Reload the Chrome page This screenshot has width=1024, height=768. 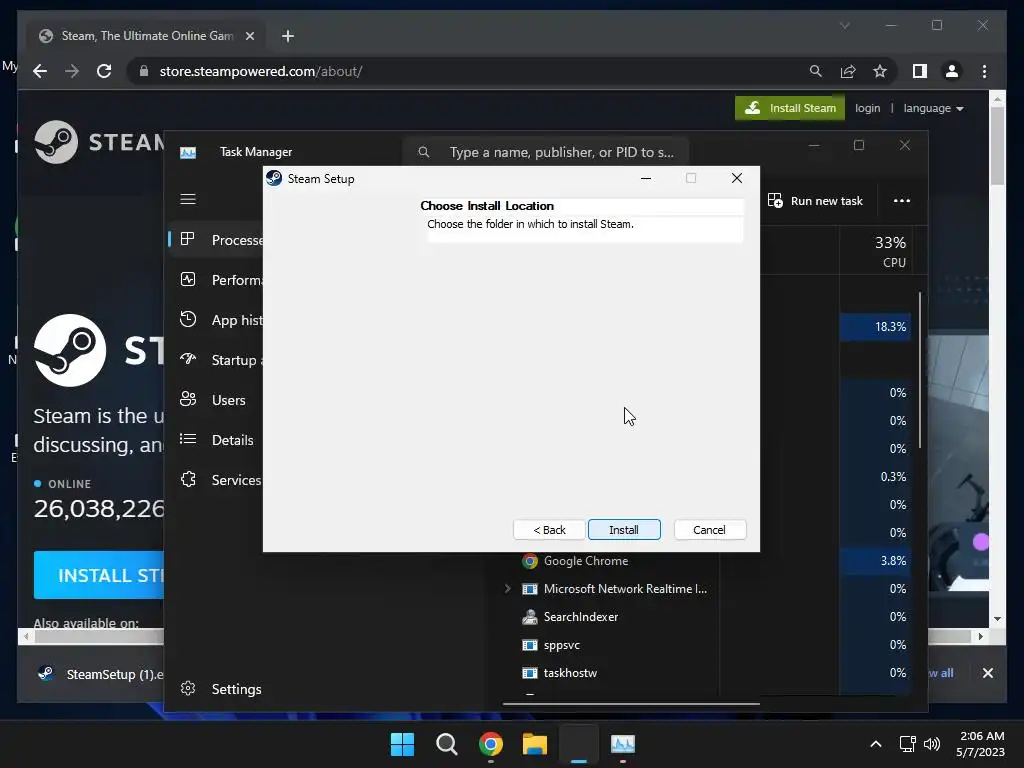tap(104, 71)
